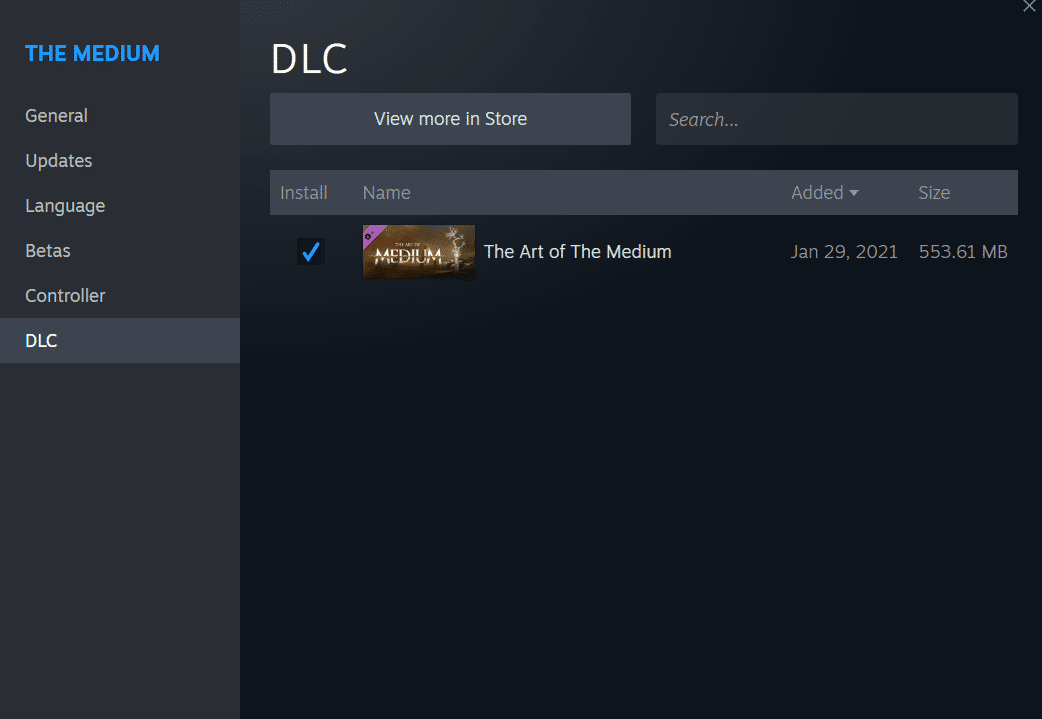Select the DLC tab in sidebar
The height and width of the screenshot is (719, 1042).
point(120,340)
